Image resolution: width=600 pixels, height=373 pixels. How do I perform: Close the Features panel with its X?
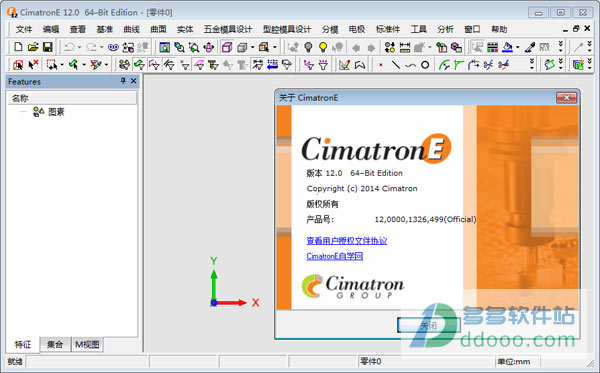coord(134,81)
